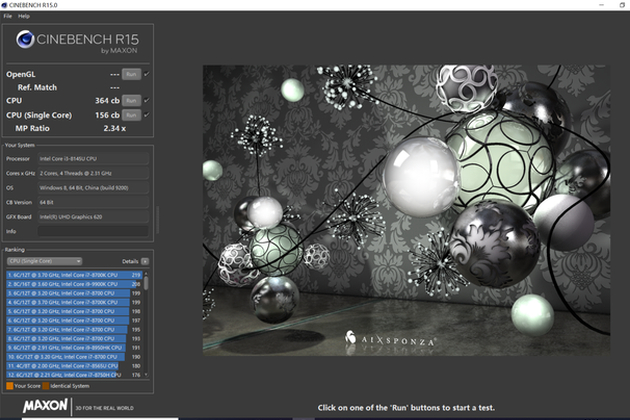Viewport: 630px width, 420px height.
Task: Click the OpenGL test label
Action: (20, 74)
